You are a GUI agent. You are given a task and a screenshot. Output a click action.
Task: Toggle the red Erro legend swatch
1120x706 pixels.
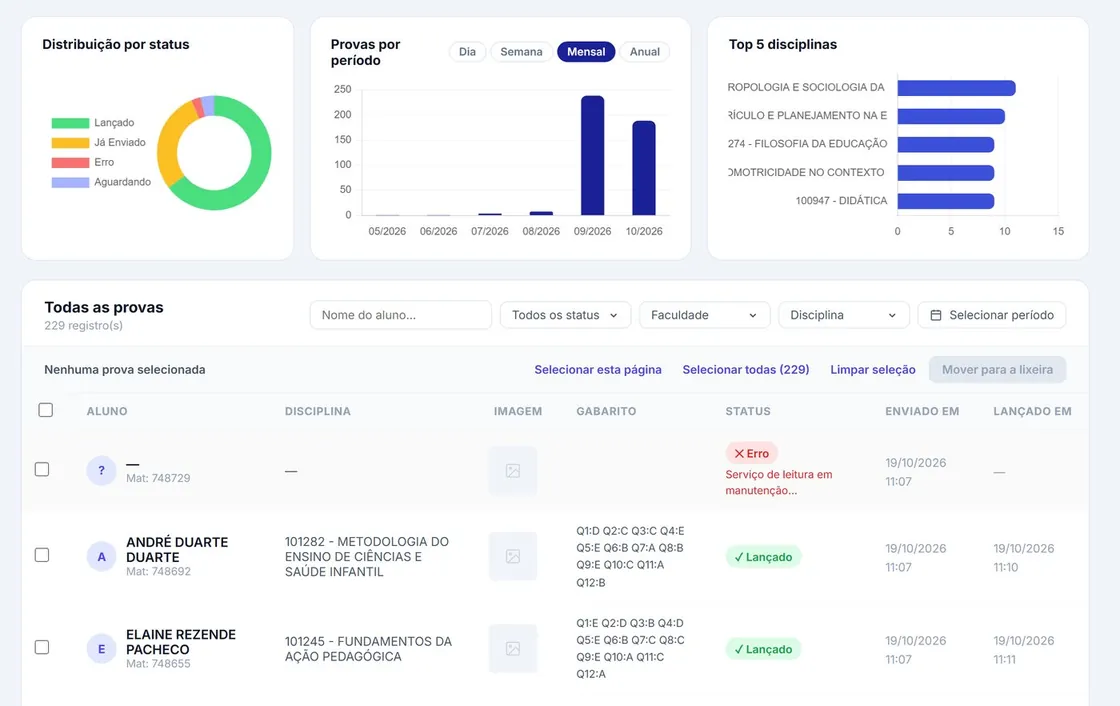70,162
